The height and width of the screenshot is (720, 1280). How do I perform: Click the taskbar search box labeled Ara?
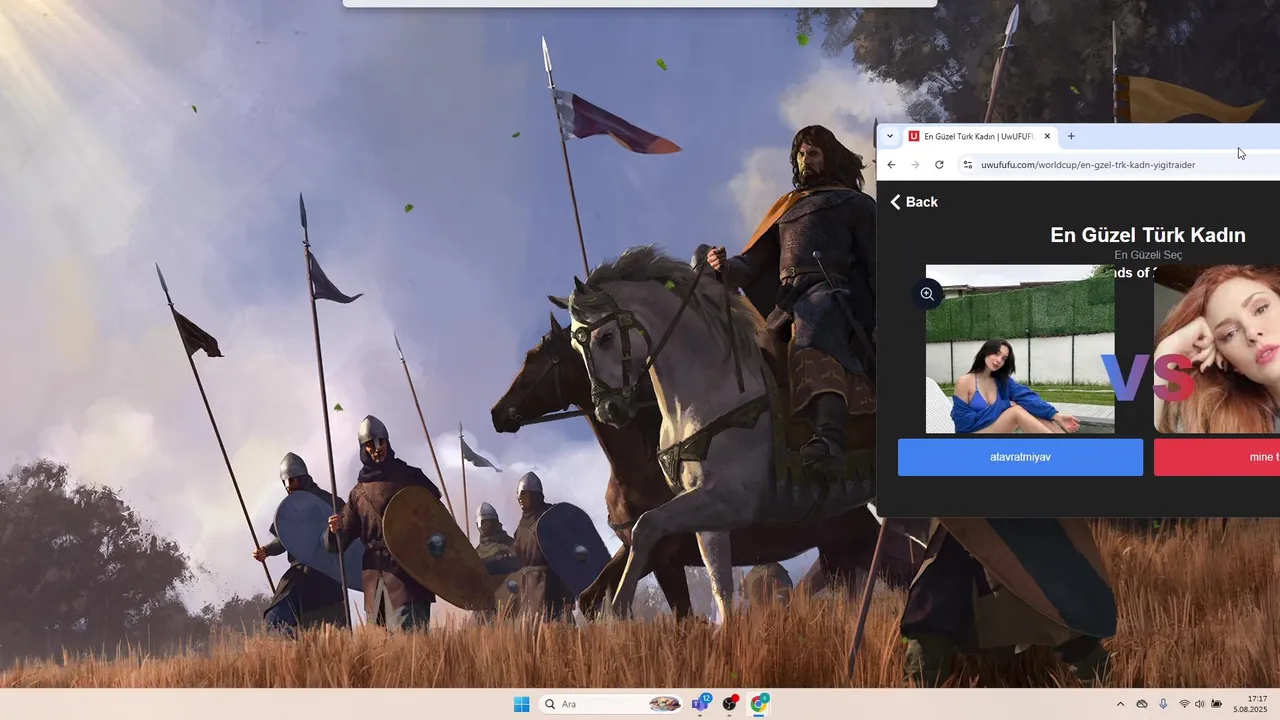[612, 704]
